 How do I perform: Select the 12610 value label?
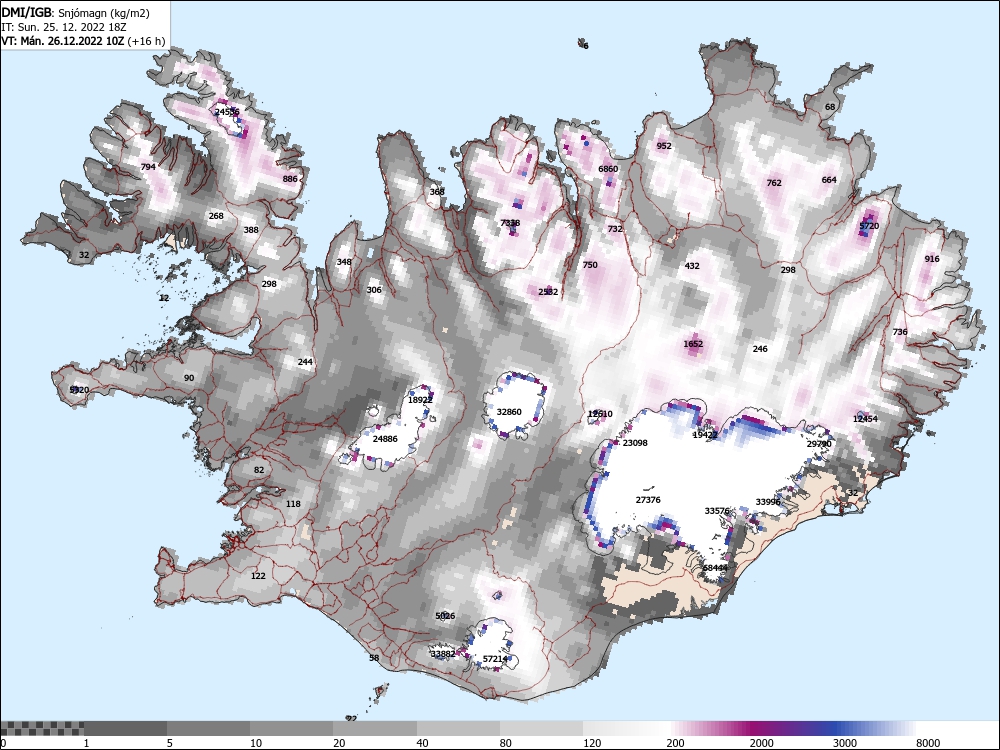click(600, 415)
